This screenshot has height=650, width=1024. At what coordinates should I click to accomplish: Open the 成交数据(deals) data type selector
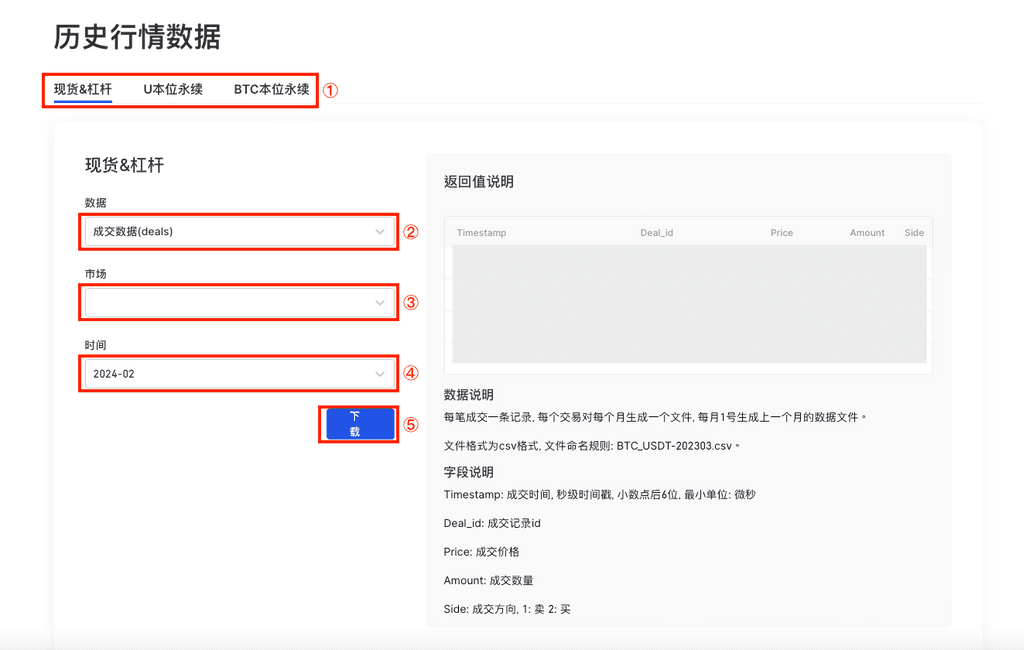click(230, 232)
